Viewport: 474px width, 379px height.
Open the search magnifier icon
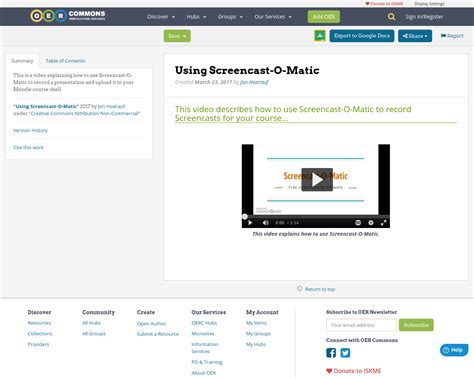(391, 17)
